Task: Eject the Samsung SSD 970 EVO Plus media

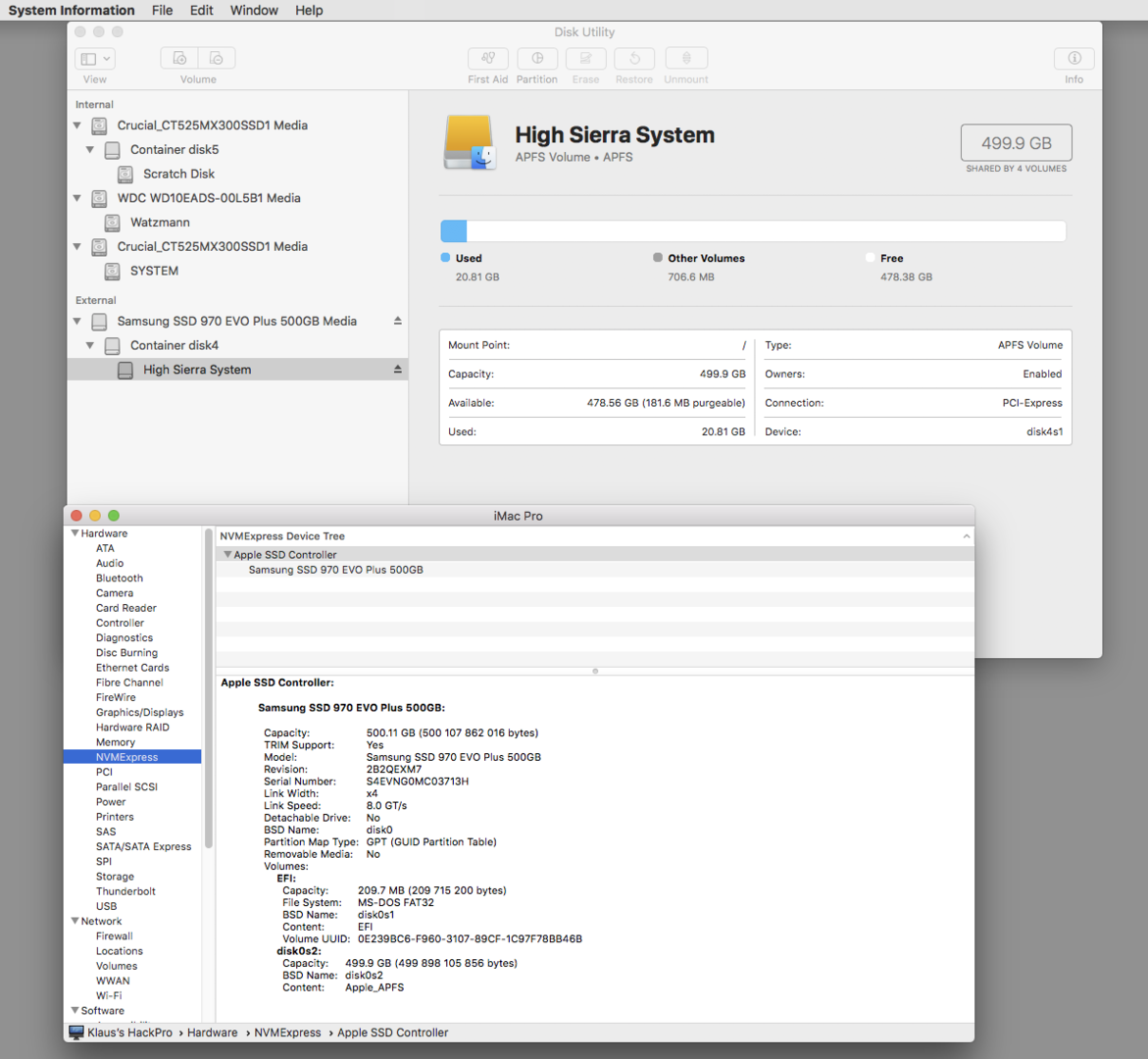Action: point(397,321)
